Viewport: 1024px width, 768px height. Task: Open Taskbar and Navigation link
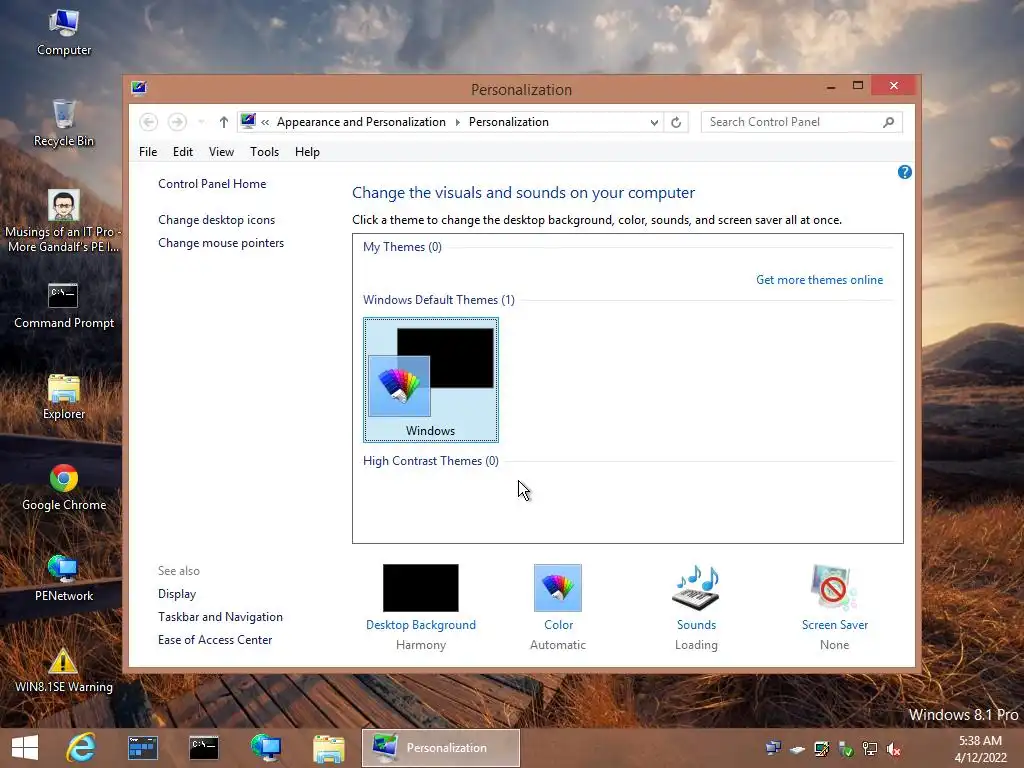pos(220,617)
